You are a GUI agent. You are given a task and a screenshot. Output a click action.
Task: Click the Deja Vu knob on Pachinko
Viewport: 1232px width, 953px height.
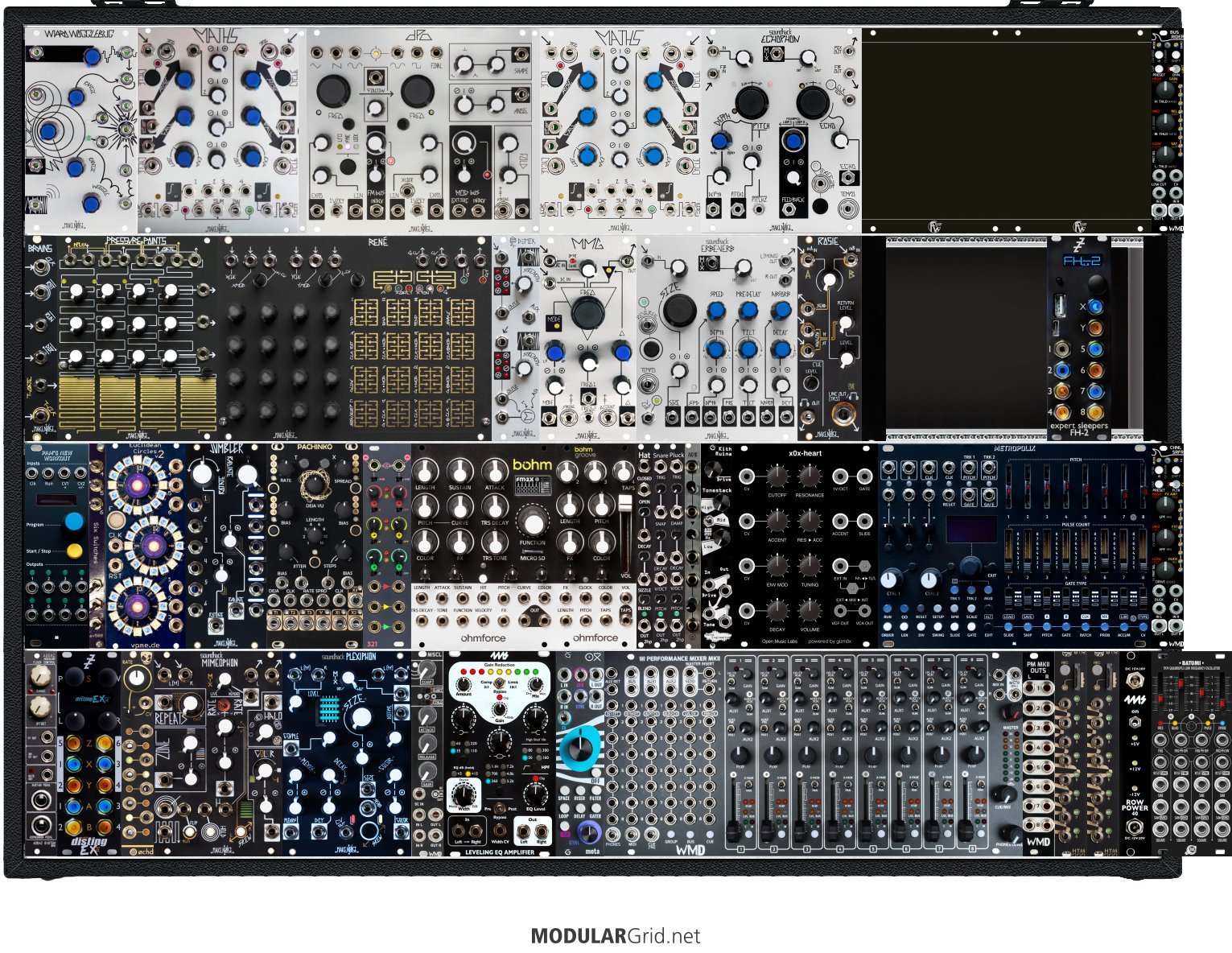(315, 486)
